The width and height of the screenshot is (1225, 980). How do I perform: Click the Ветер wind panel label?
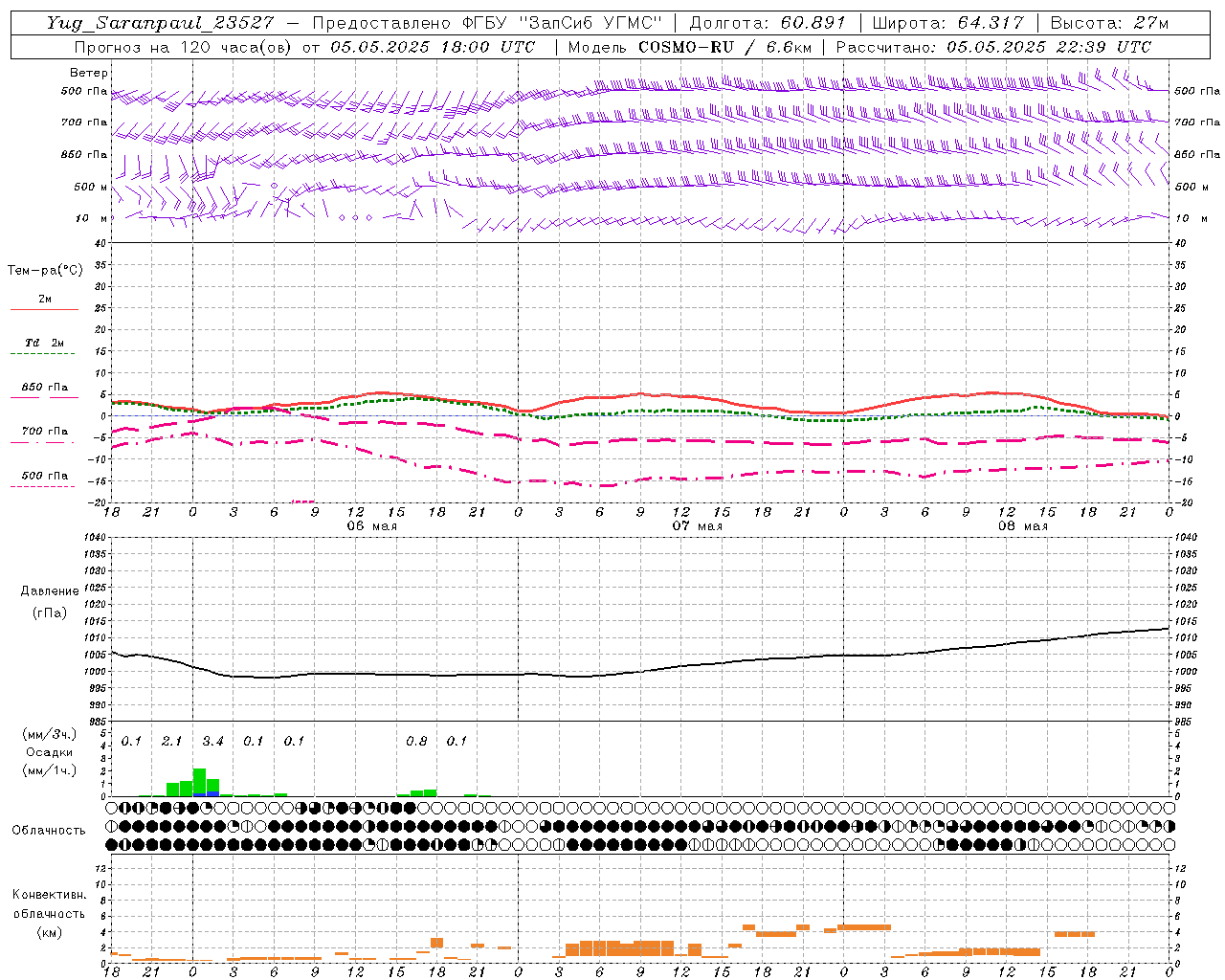[89, 73]
